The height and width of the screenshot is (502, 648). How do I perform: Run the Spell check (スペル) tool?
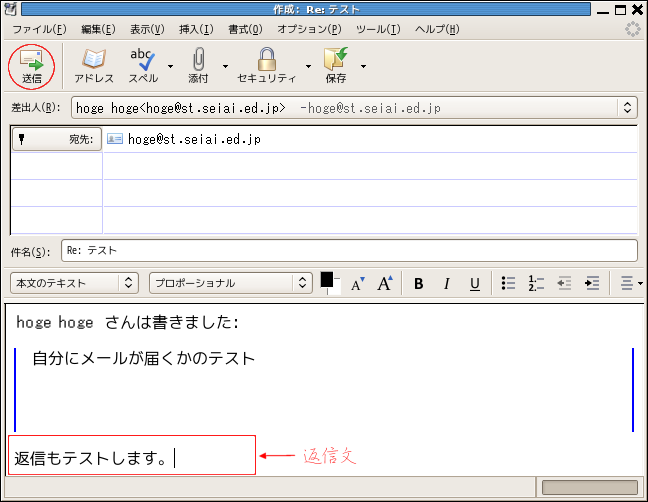(x=143, y=64)
